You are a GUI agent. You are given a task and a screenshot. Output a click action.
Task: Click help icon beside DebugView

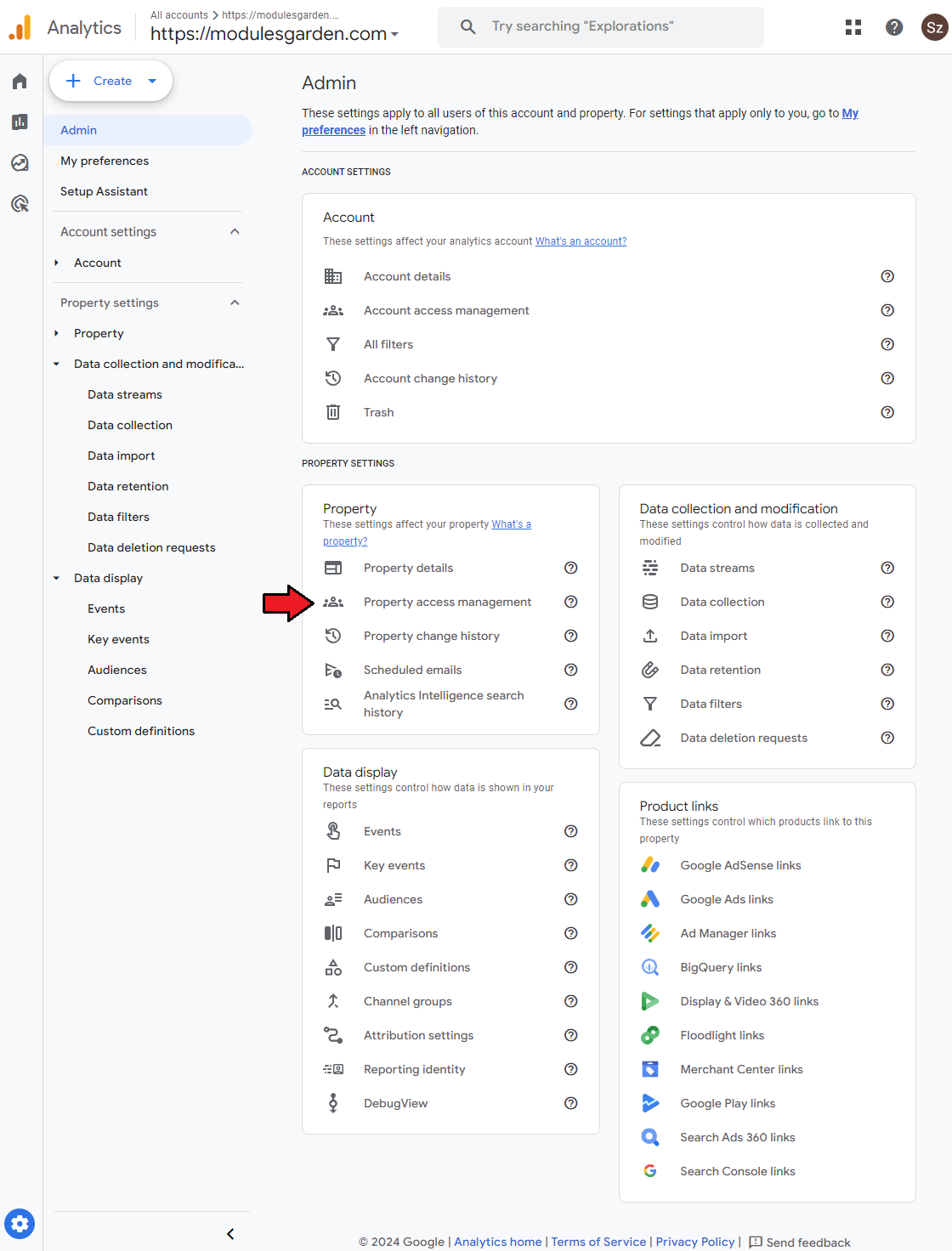[571, 1103]
